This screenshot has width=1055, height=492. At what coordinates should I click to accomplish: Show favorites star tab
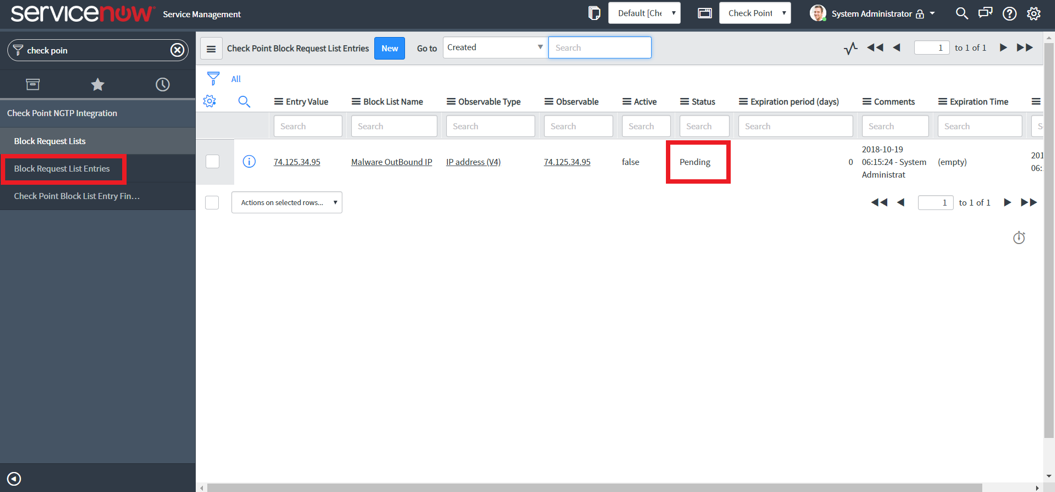(98, 84)
